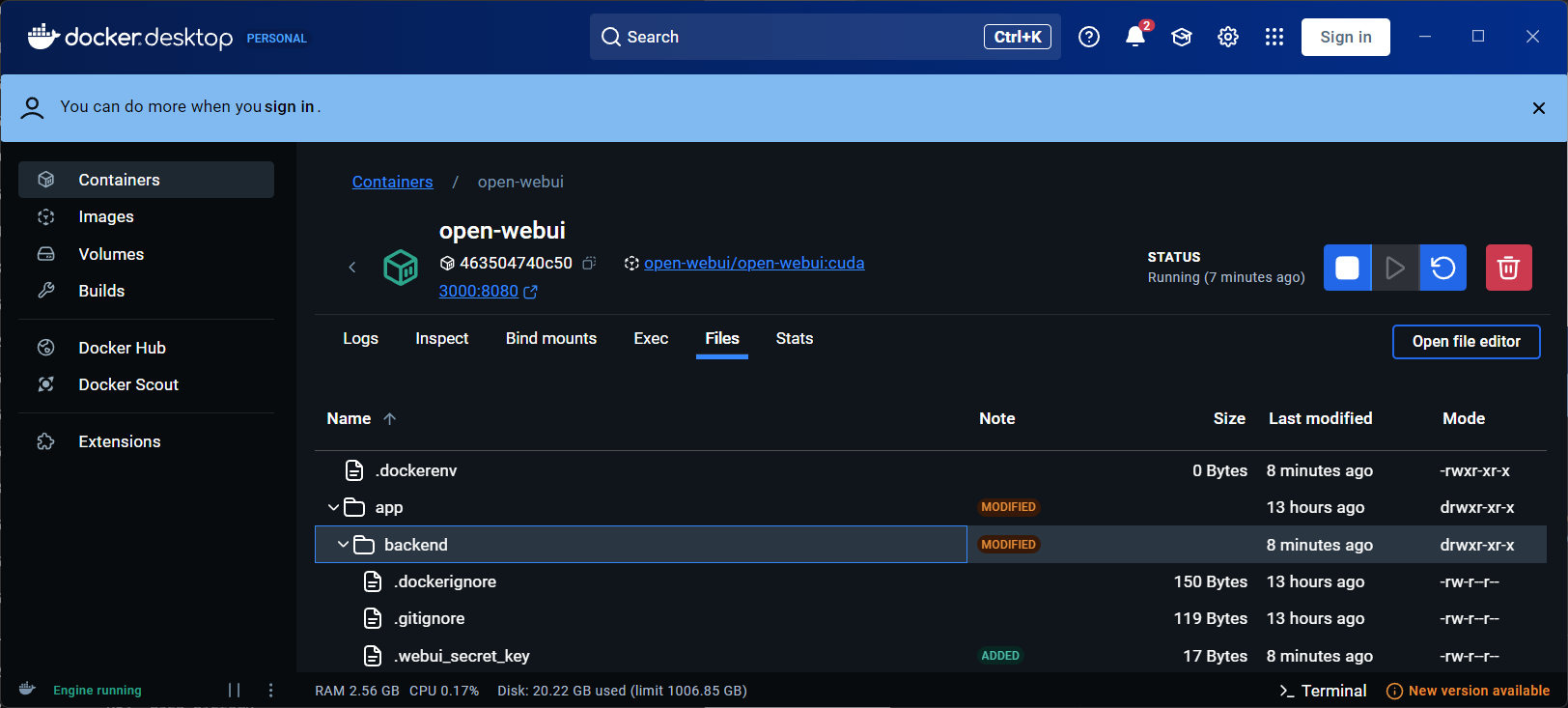This screenshot has width=1568, height=708.
Task: Open the Terminal from status bar
Action: pyautogui.click(x=1323, y=691)
